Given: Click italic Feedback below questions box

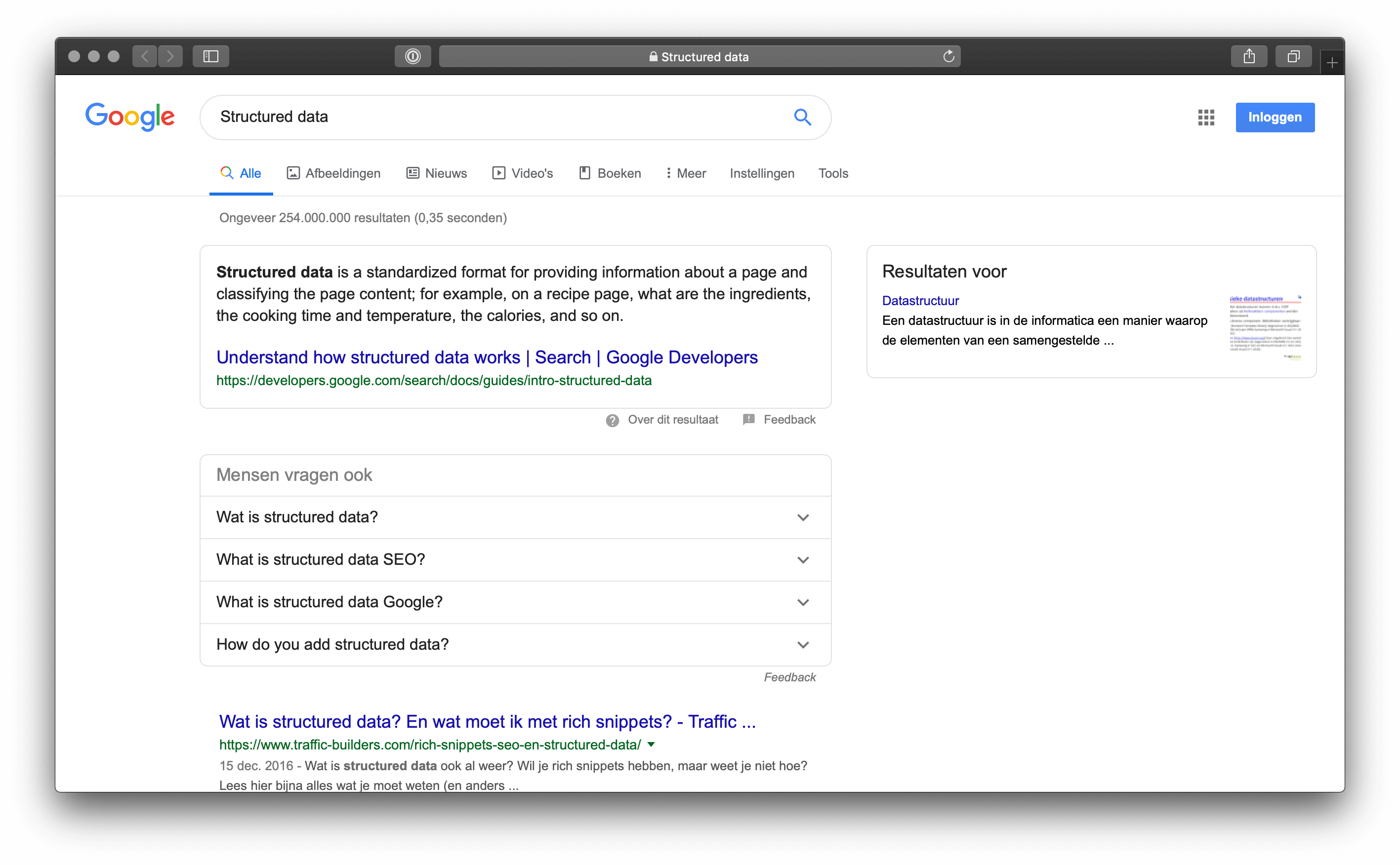Looking at the screenshot, I should click(789, 677).
